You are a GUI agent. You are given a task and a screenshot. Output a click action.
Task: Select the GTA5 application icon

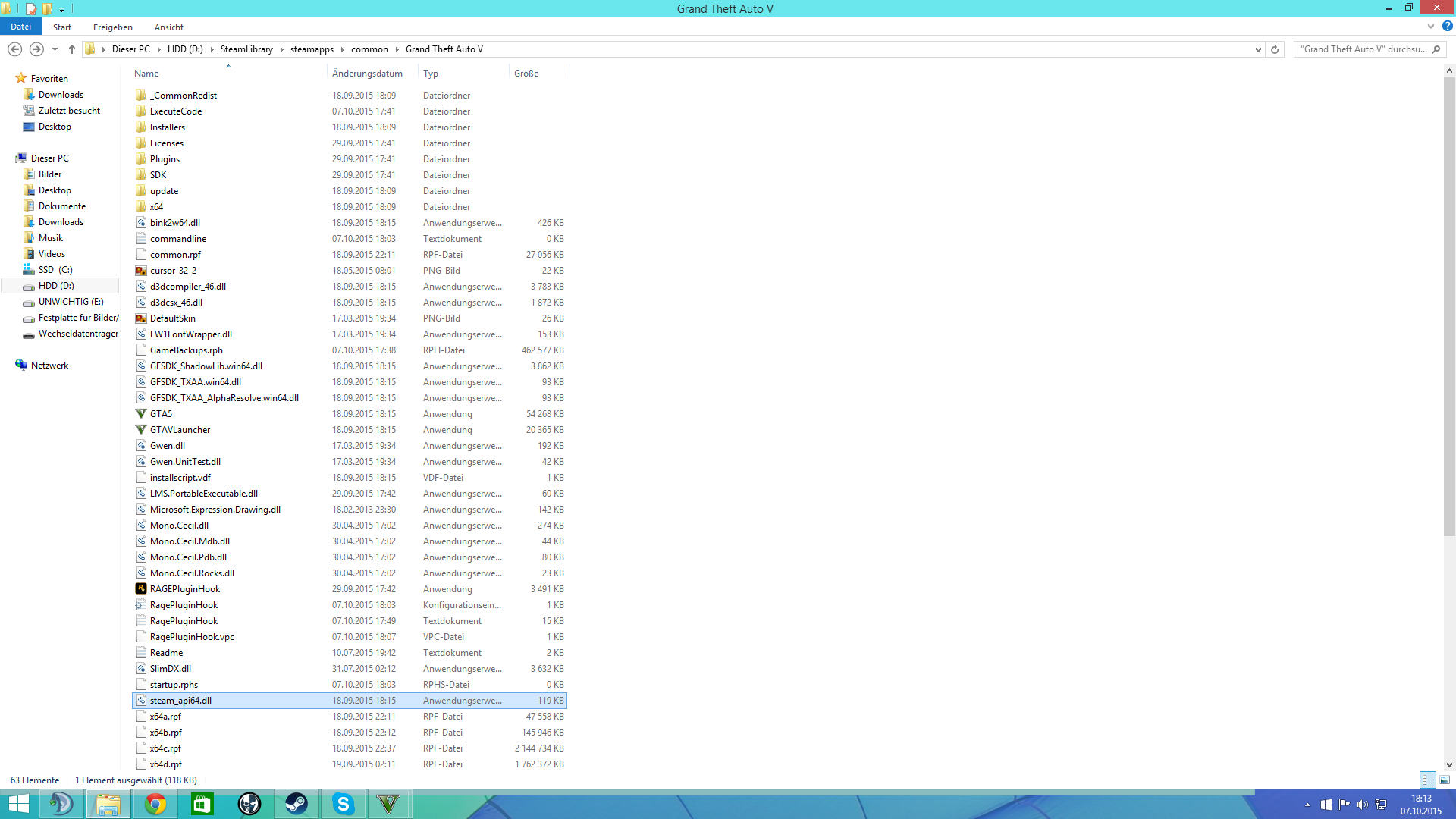point(141,414)
